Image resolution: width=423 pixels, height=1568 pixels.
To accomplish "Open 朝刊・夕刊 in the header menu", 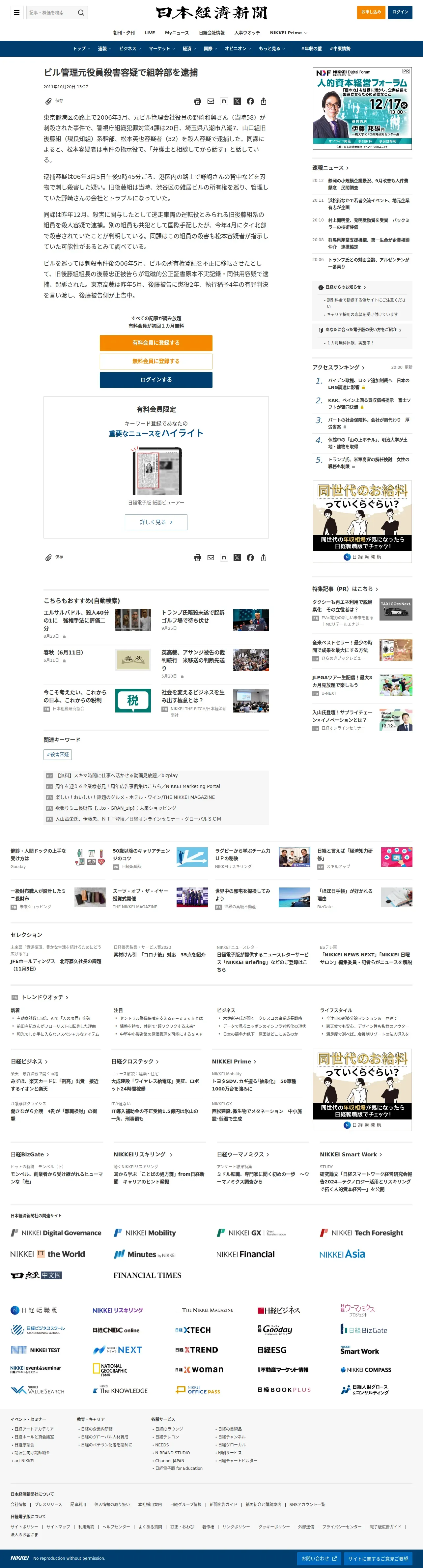I will (124, 33).
